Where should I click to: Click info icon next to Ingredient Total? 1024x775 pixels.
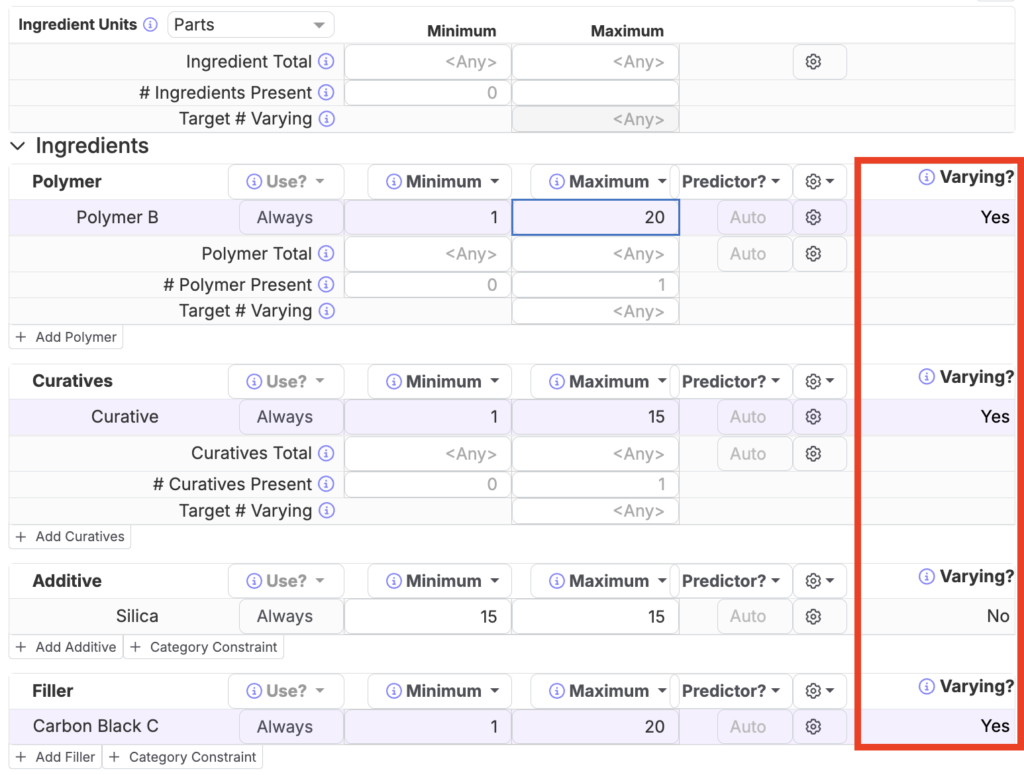coord(326,62)
